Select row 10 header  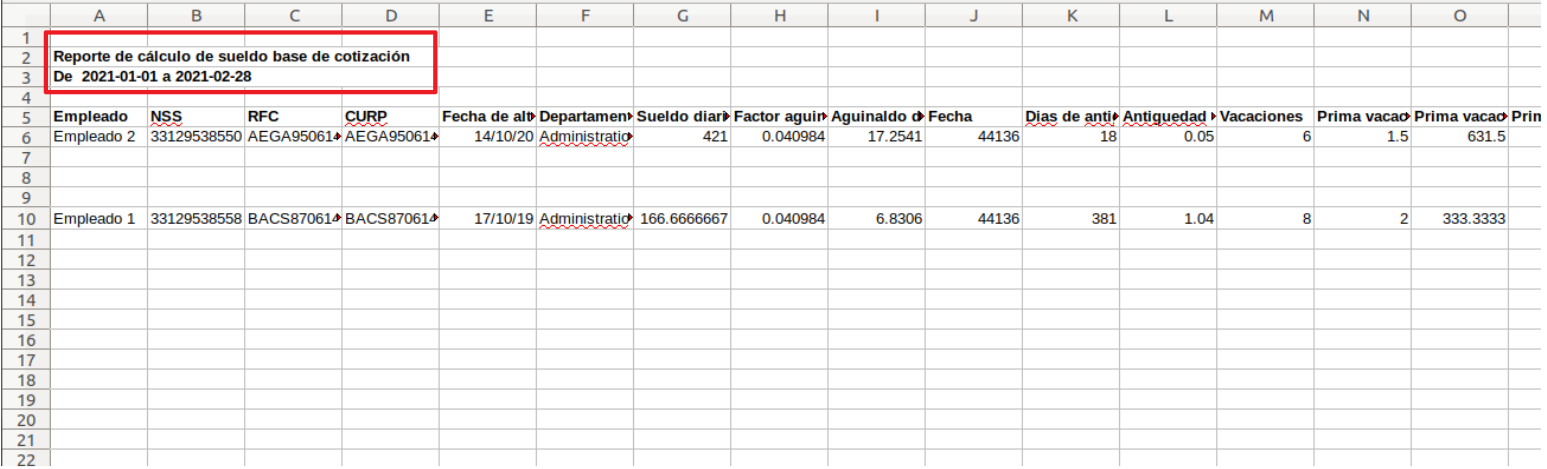click(x=25, y=219)
